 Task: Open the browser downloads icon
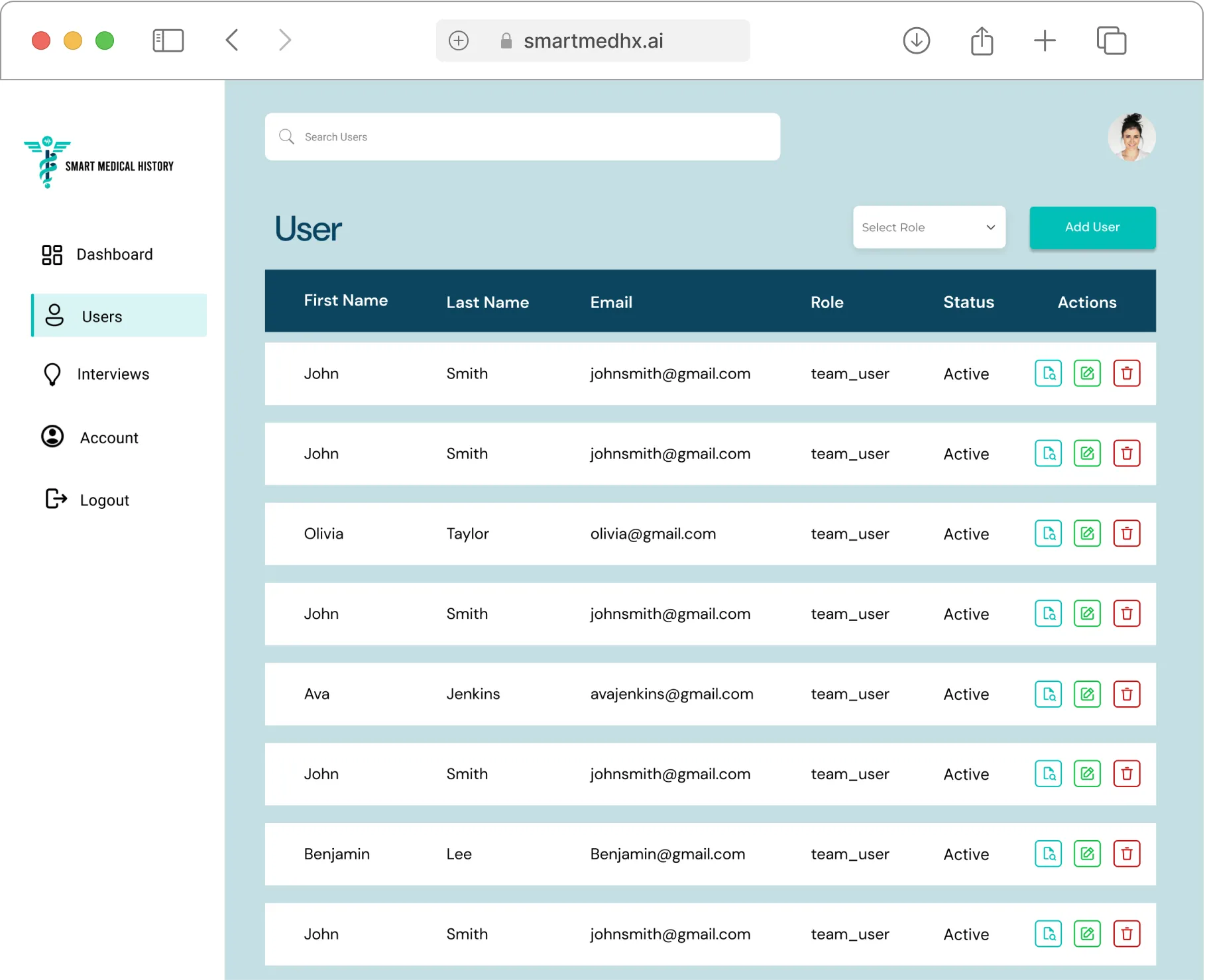[x=917, y=40]
